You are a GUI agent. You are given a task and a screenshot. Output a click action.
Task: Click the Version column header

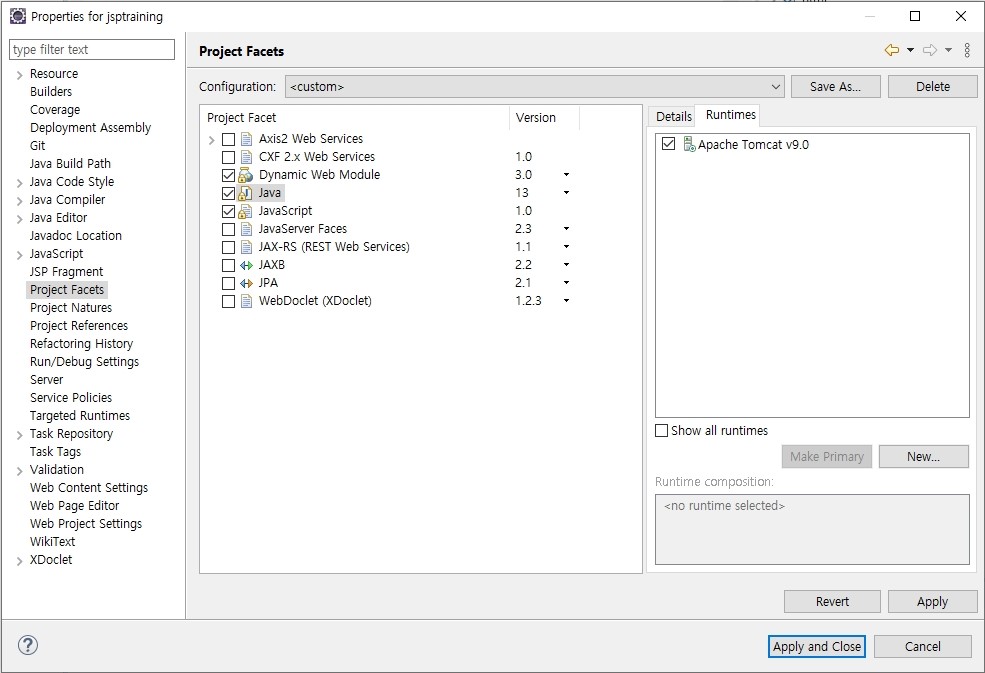click(x=544, y=118)
